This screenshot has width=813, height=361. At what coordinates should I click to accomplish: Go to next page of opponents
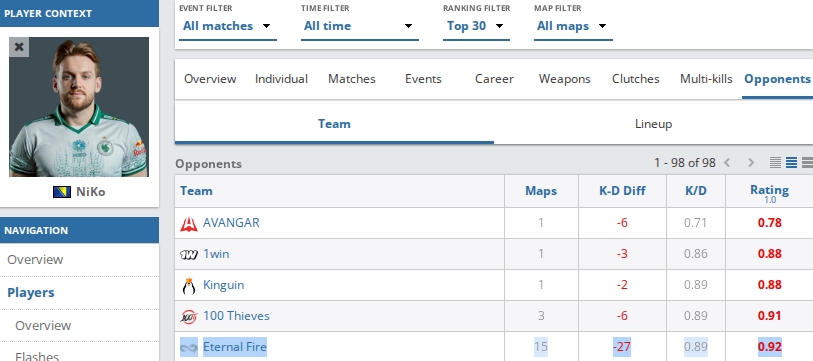point(750,163)
